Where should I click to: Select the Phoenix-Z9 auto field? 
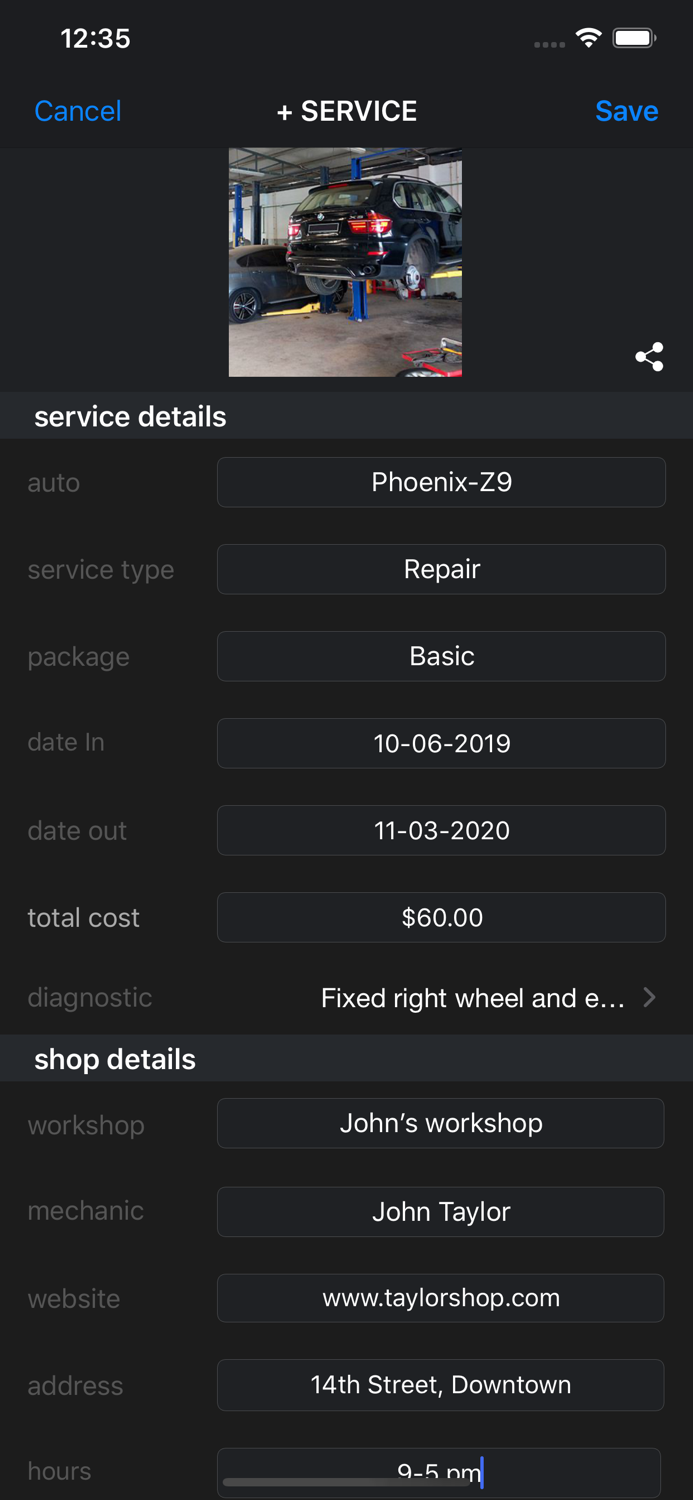(441, 482)
